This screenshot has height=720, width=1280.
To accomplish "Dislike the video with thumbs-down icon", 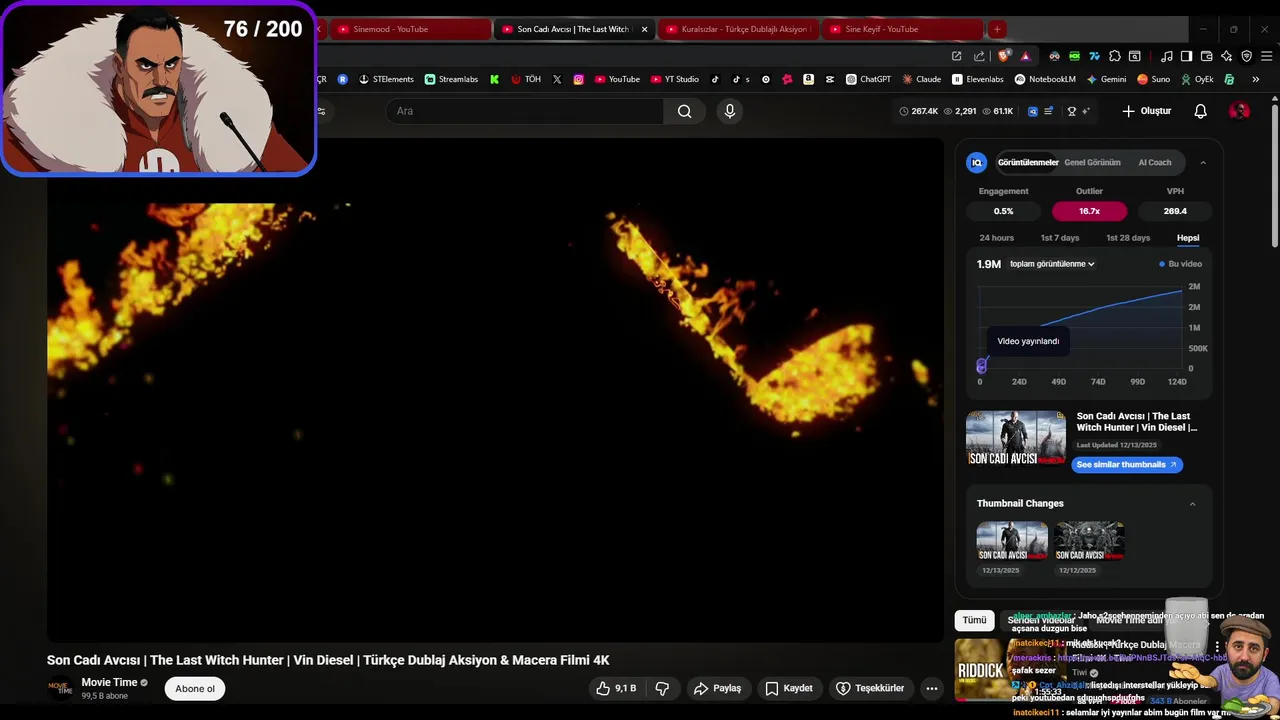I will click(x=662, y=688).
